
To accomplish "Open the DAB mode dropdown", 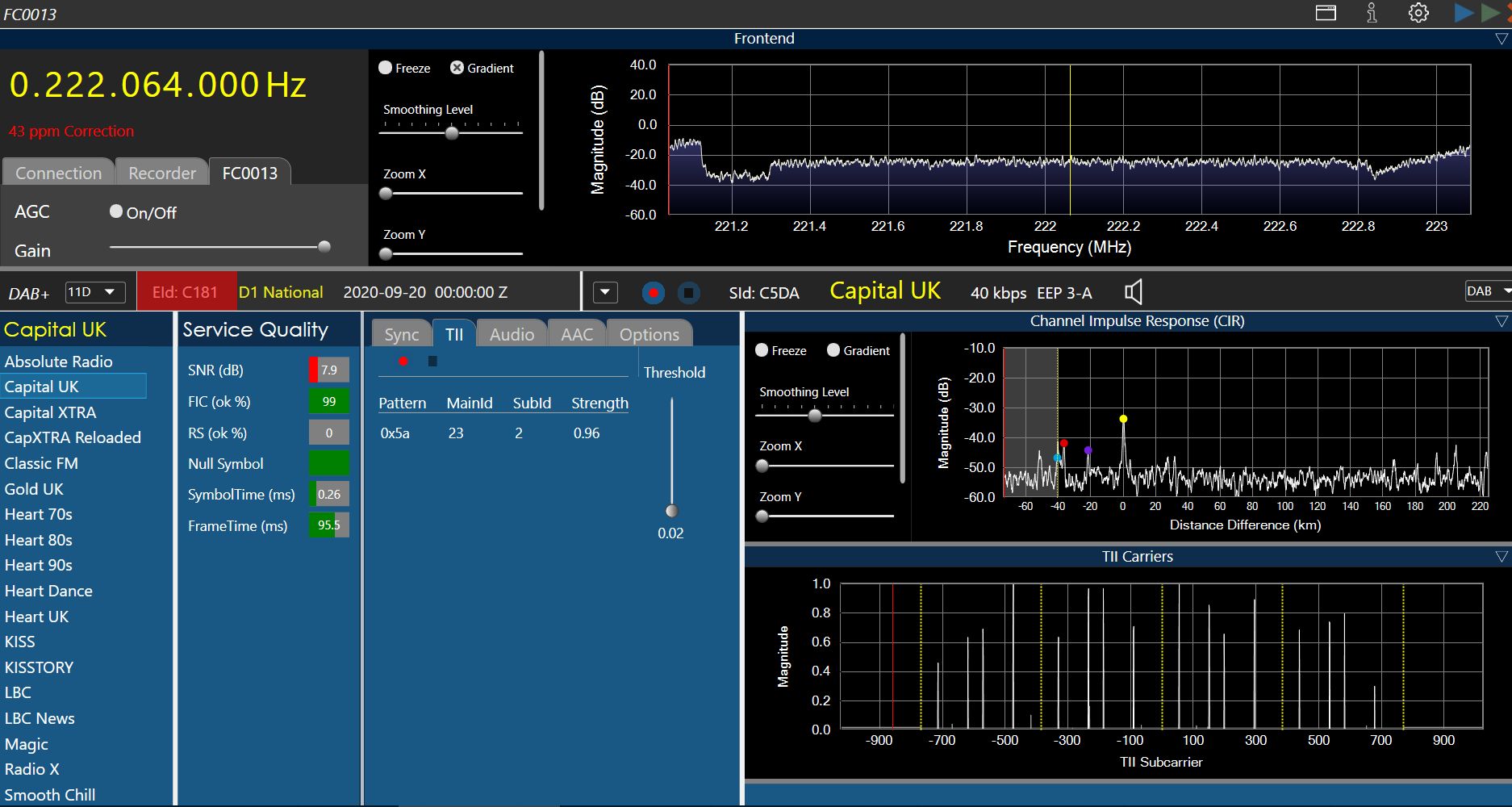I will click(1487, 291).
